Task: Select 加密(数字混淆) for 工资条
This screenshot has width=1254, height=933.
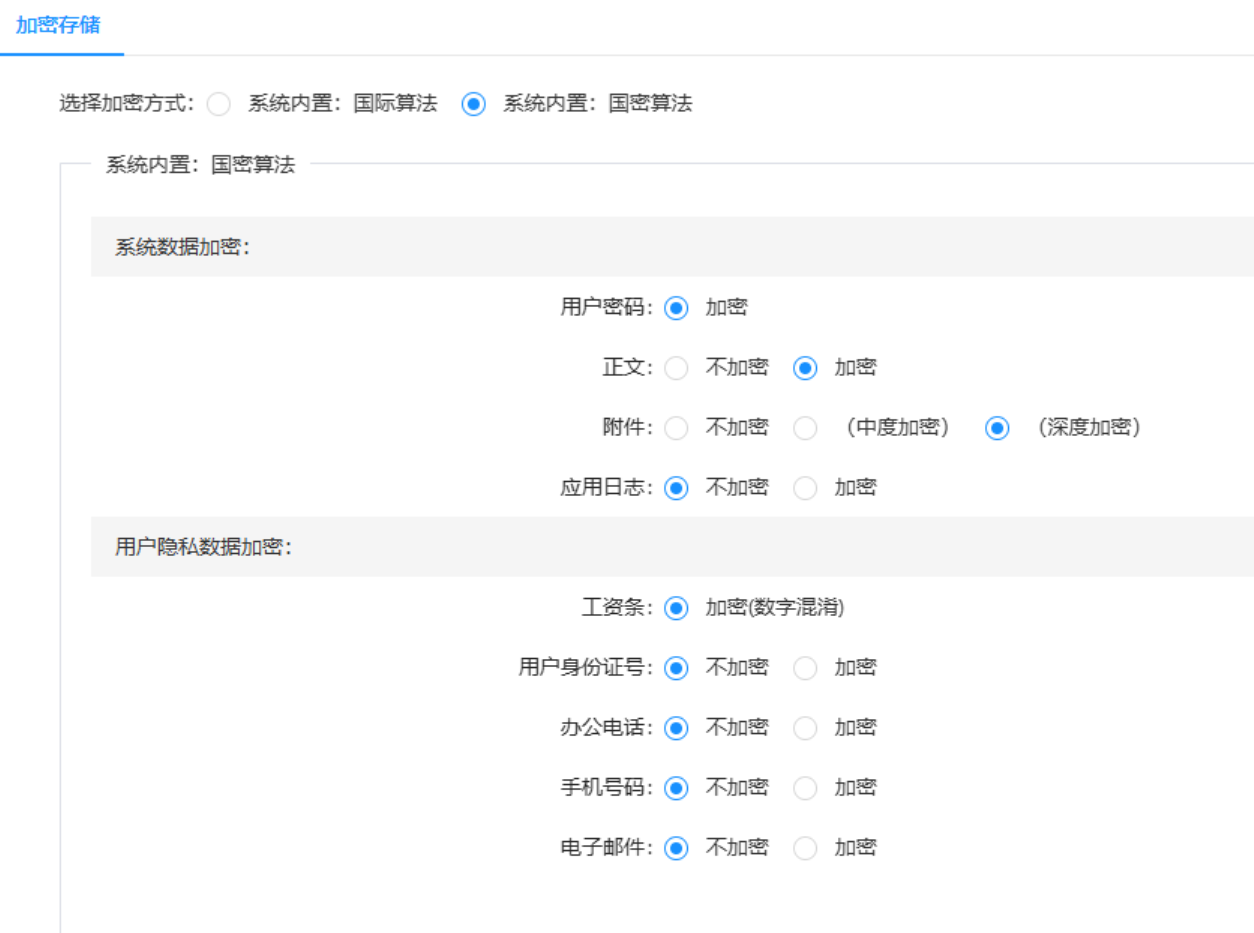Action: click(677, 608)
